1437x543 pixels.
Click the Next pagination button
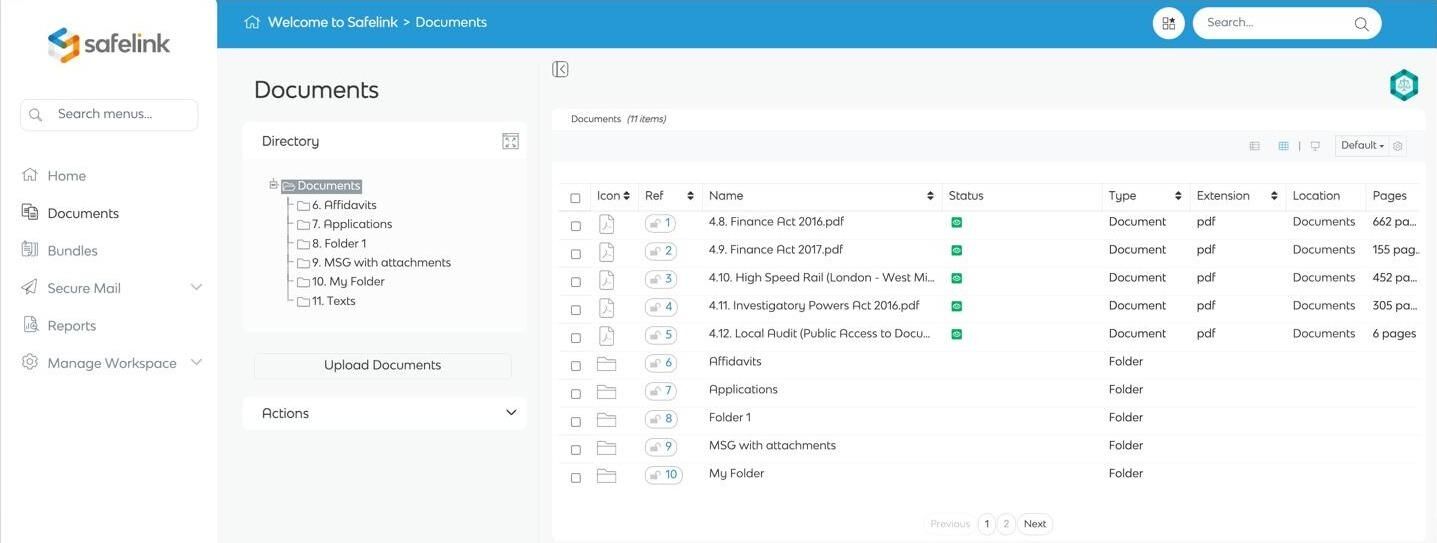pos(1035,524)
